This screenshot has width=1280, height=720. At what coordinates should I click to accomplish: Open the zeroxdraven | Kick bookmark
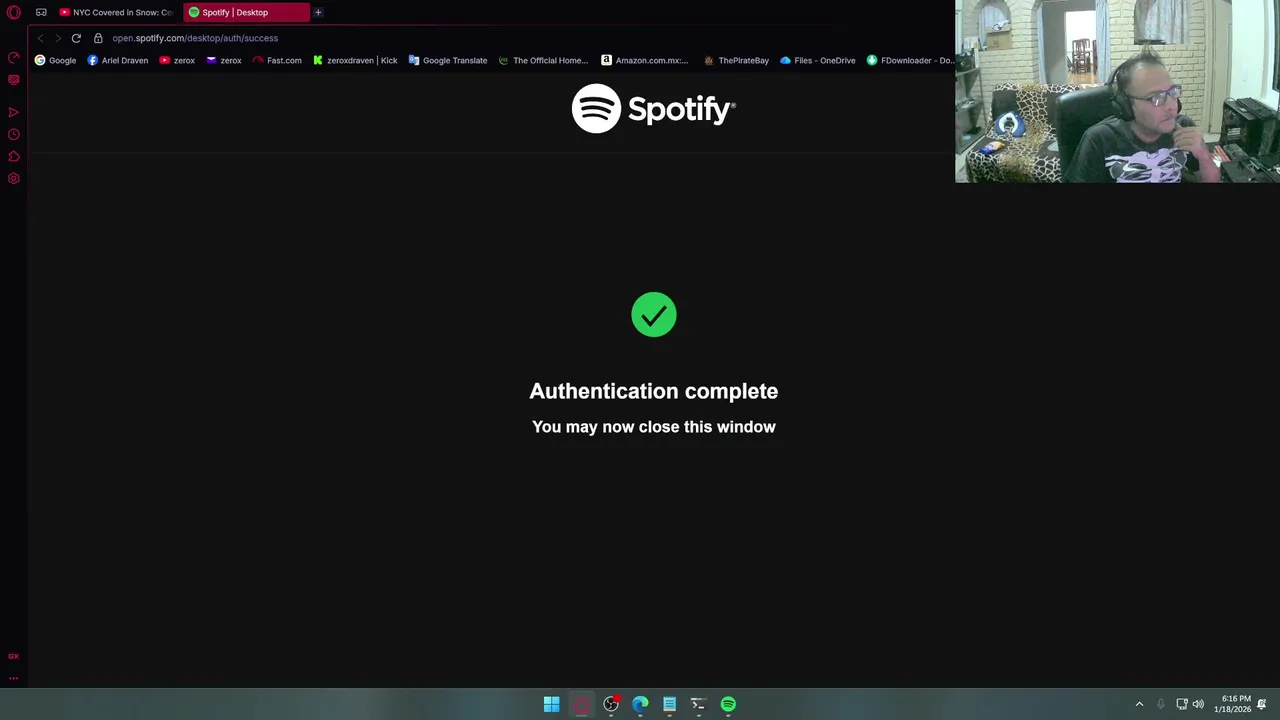[x=355, y=60]
